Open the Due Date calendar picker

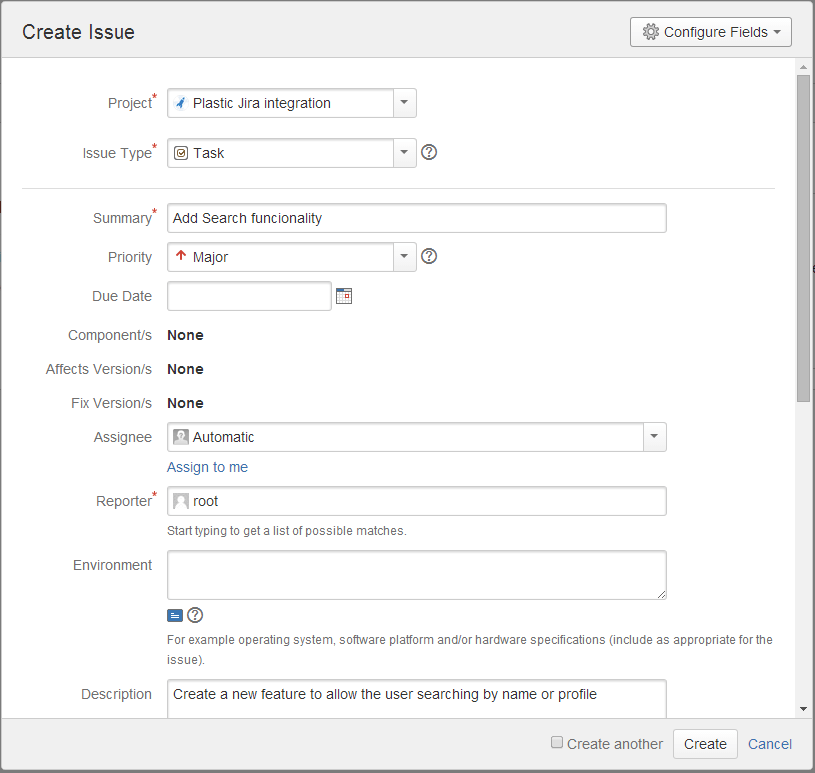tap(344, 296)
